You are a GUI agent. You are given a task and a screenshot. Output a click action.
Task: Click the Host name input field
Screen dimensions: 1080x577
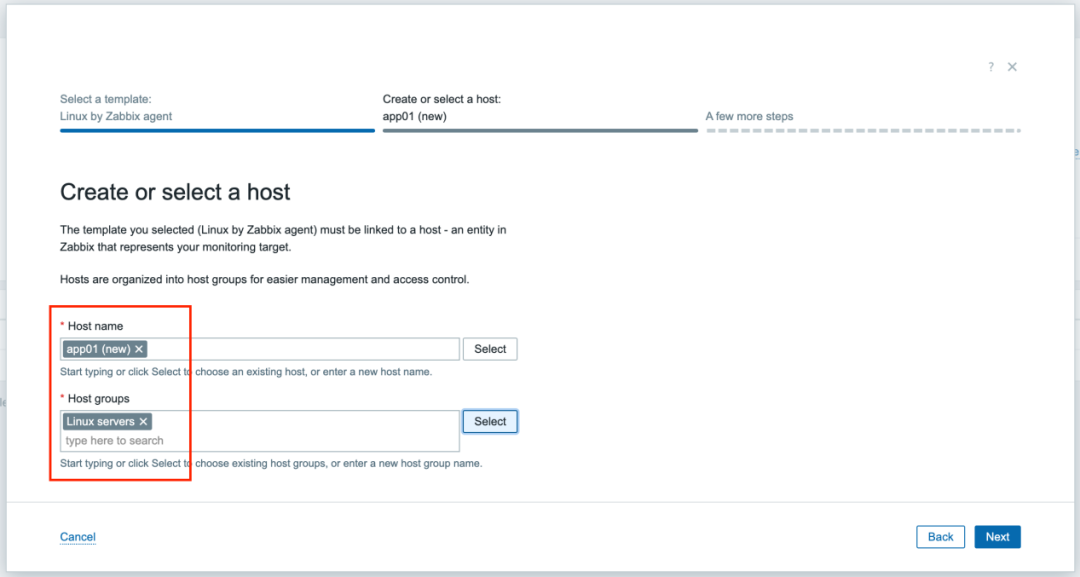pos(260,349)
